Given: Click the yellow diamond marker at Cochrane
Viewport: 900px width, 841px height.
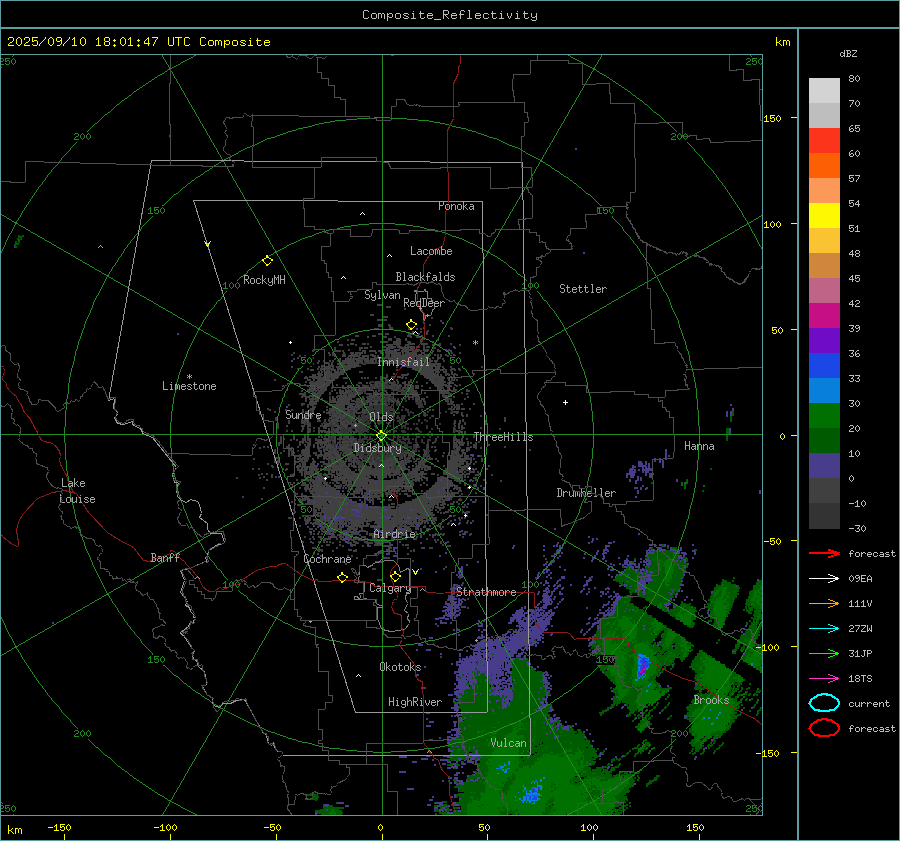Looking at the screenshot, I should click(x=342, y=577).
